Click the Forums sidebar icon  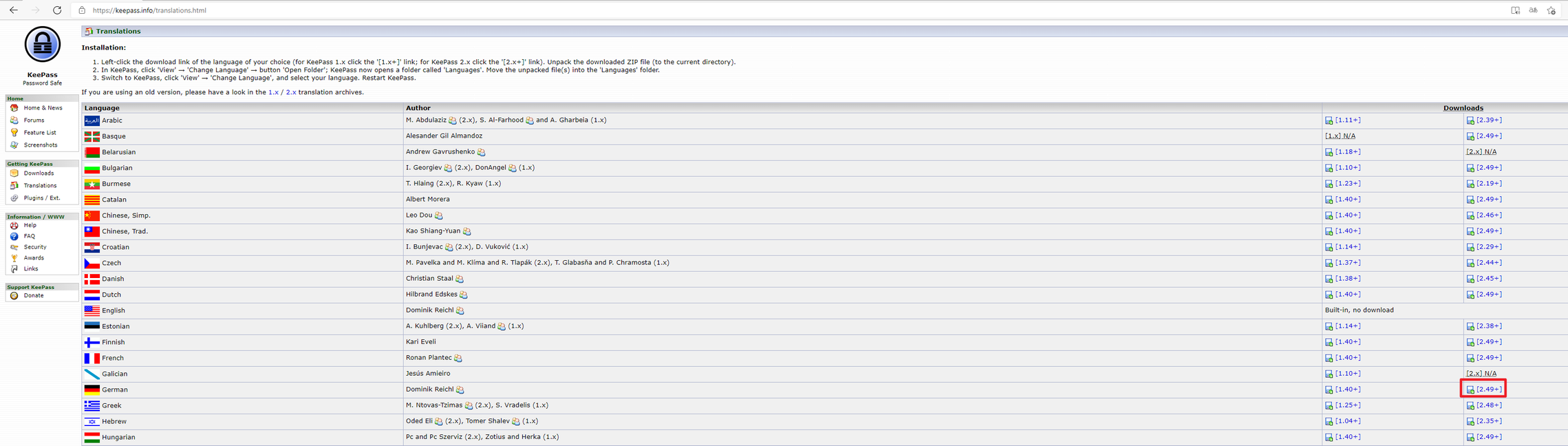pos(14,120)
